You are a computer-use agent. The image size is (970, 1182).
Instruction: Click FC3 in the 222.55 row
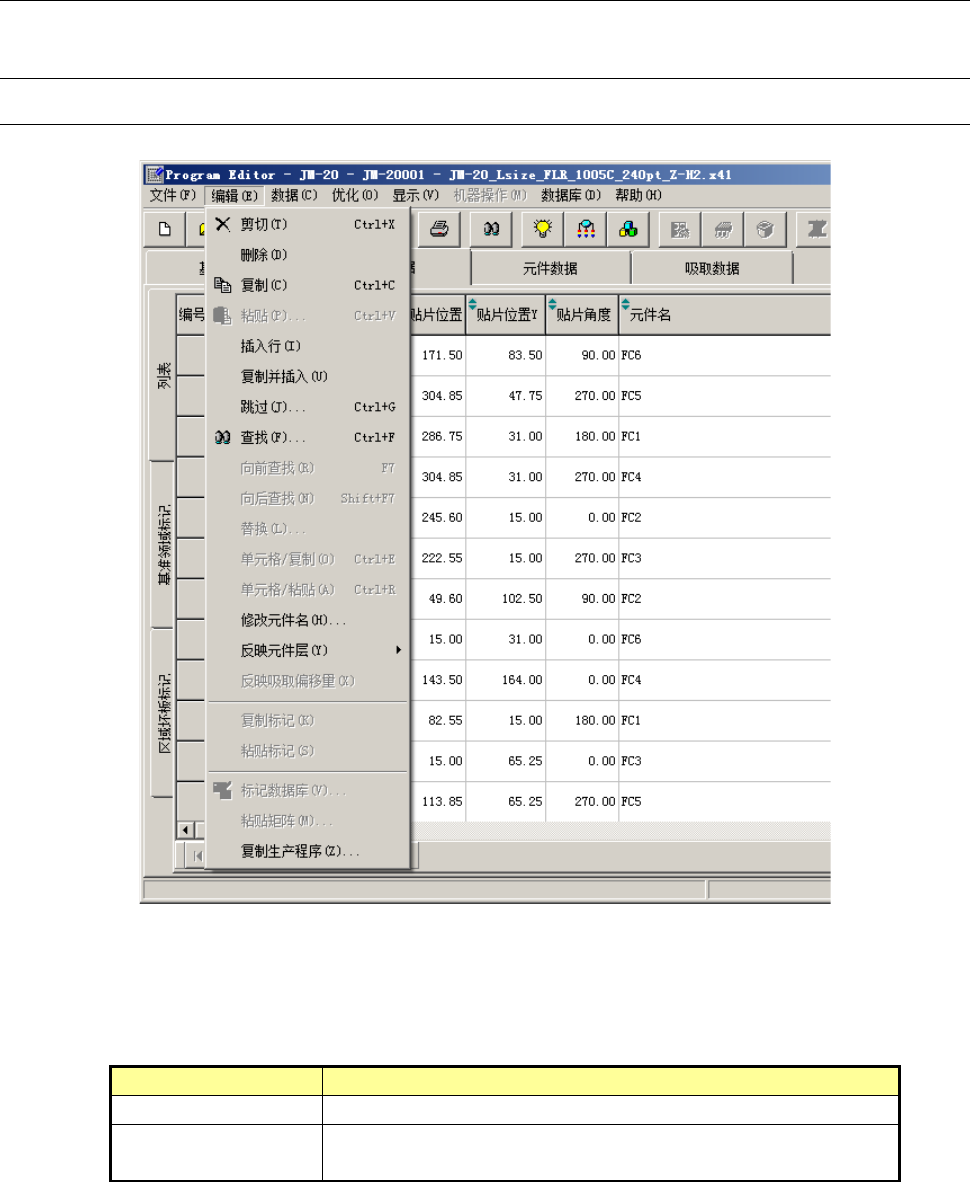tap(631, 559)
